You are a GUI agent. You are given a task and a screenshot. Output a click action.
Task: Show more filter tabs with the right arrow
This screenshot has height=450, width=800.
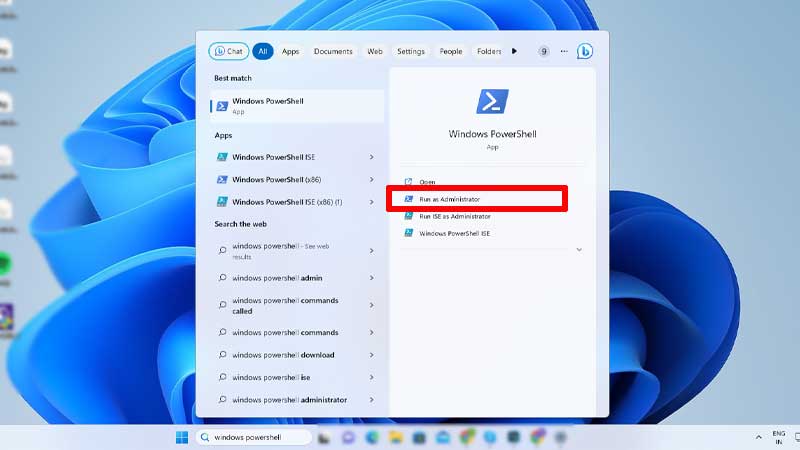(x=514, y=51)
